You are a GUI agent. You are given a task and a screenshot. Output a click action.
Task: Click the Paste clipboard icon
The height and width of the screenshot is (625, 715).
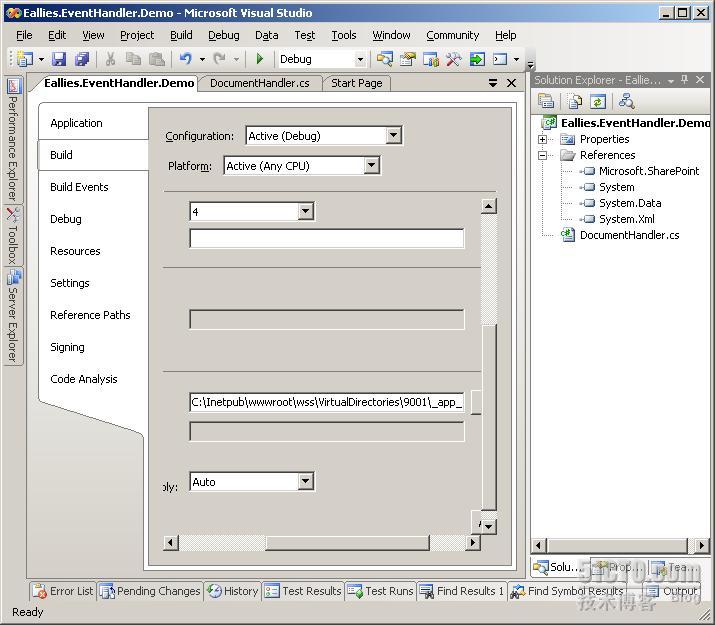point(156,59)
